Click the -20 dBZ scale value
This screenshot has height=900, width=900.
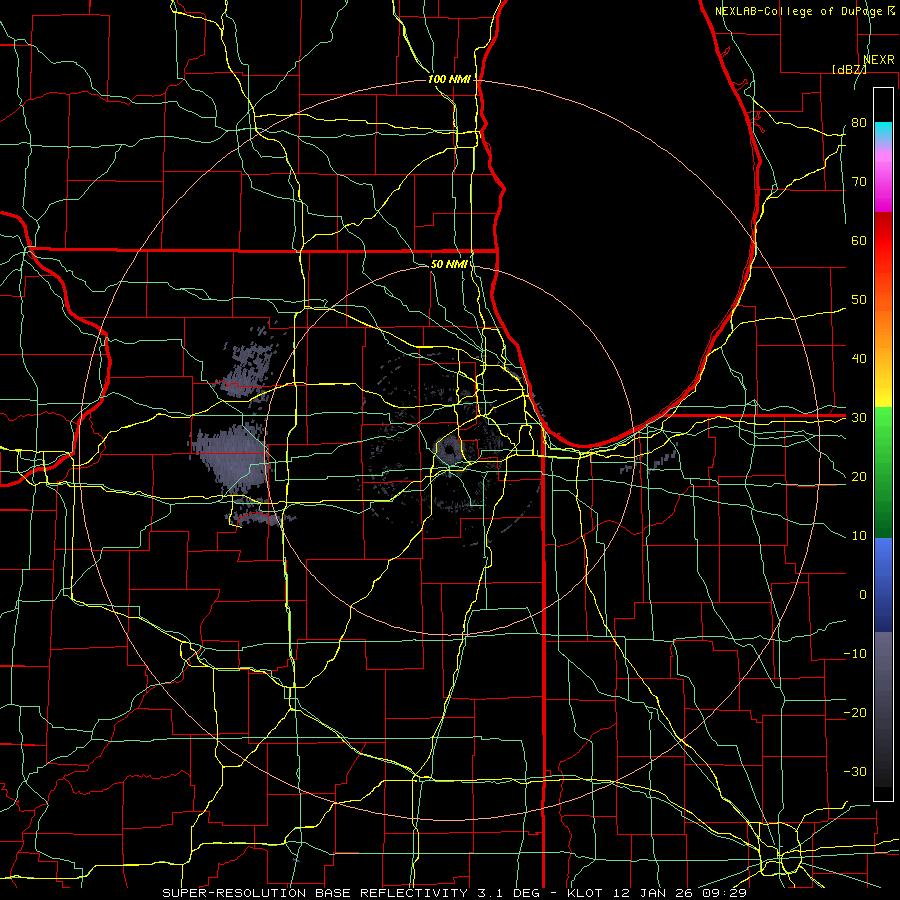tap(855, 712)
